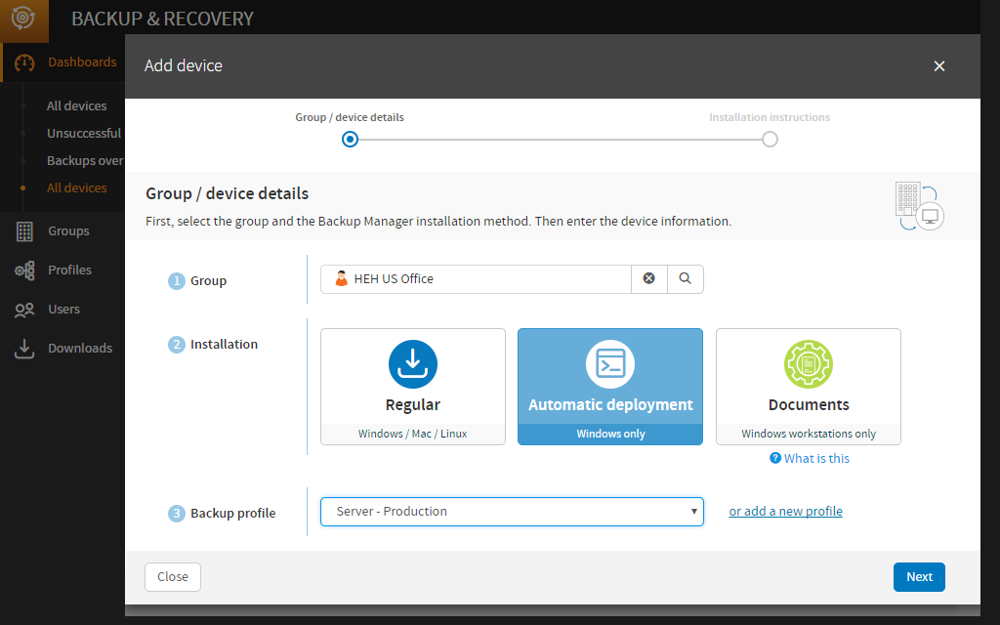This screenshot has height=625, width=1000.
Task: Click into the HEH US Office group field
Action: pyautogui.click(x=476, y=279)
